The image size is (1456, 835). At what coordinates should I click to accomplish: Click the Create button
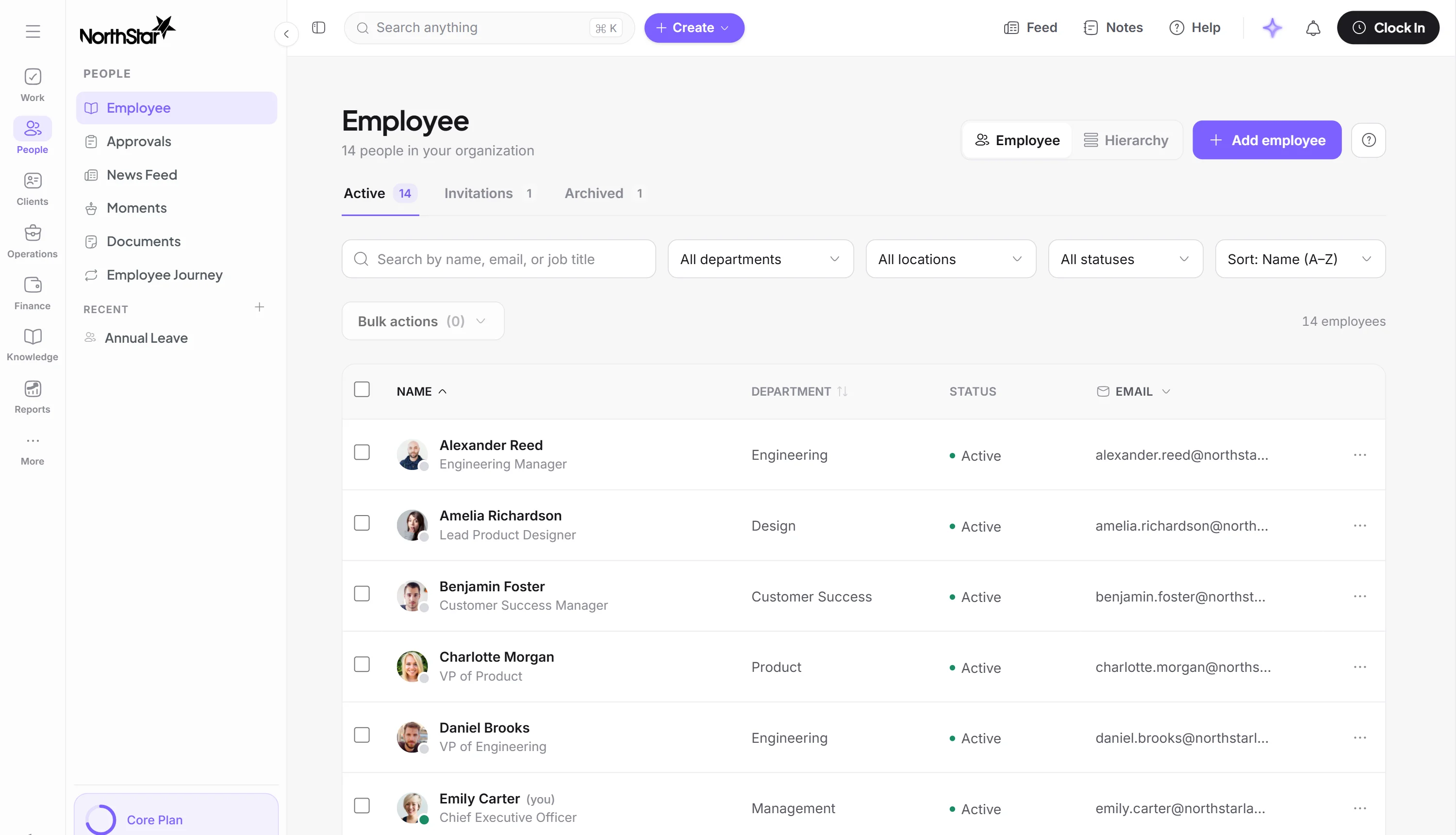pos(694,28)
